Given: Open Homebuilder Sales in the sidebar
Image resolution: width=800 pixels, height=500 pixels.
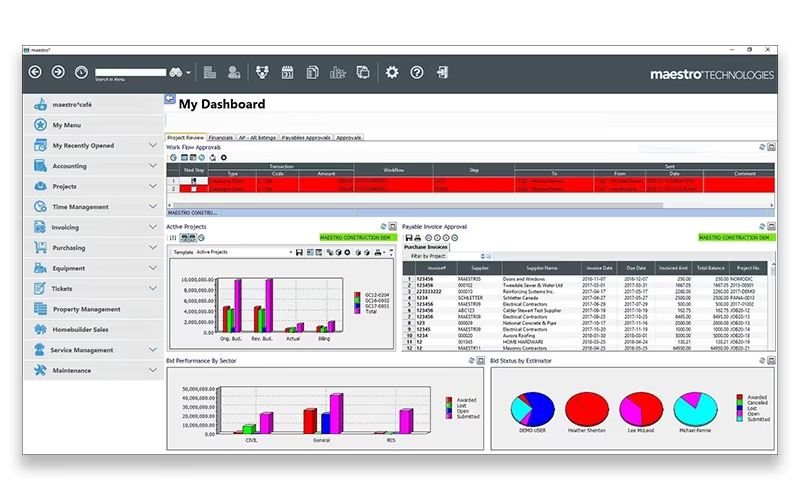Looking at the screenshot, I should pos(94,330).
